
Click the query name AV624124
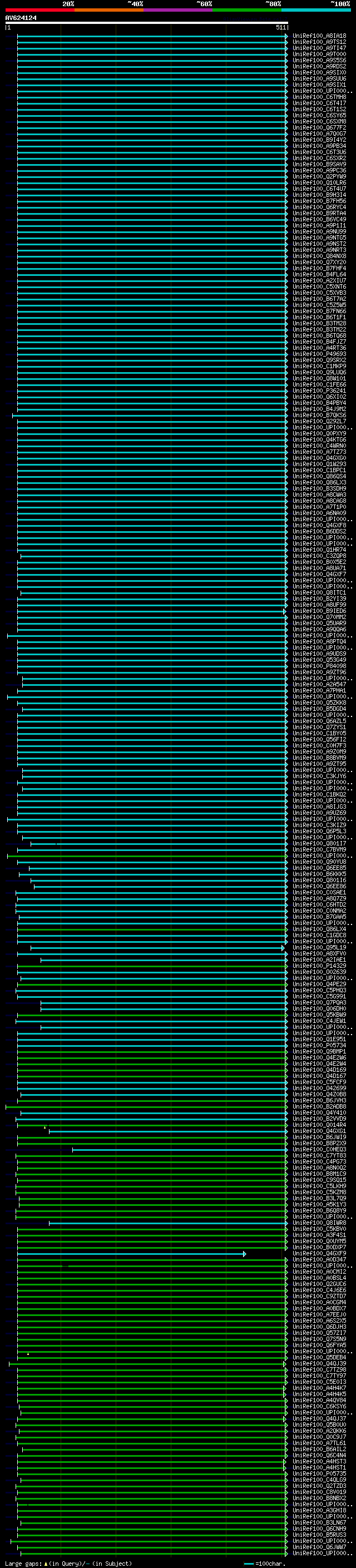click(21, 18)
